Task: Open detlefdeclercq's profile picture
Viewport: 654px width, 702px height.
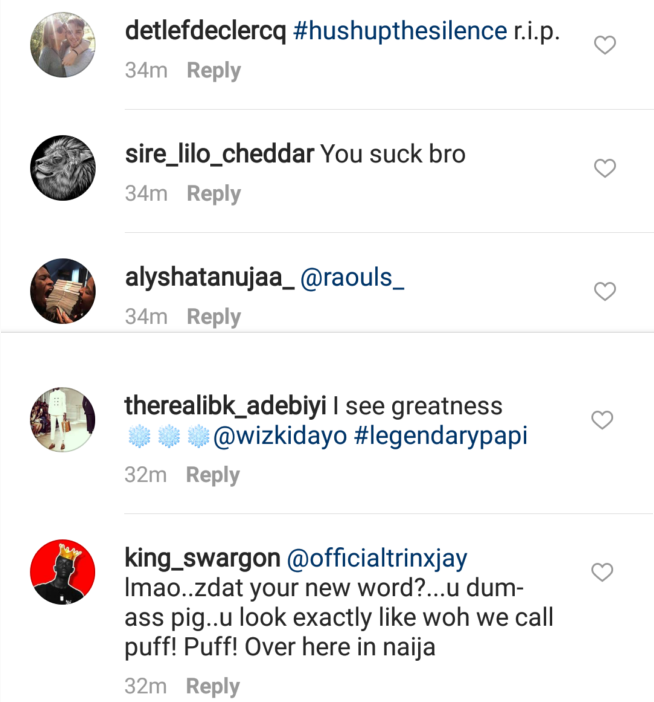Action: pos(63,45)
